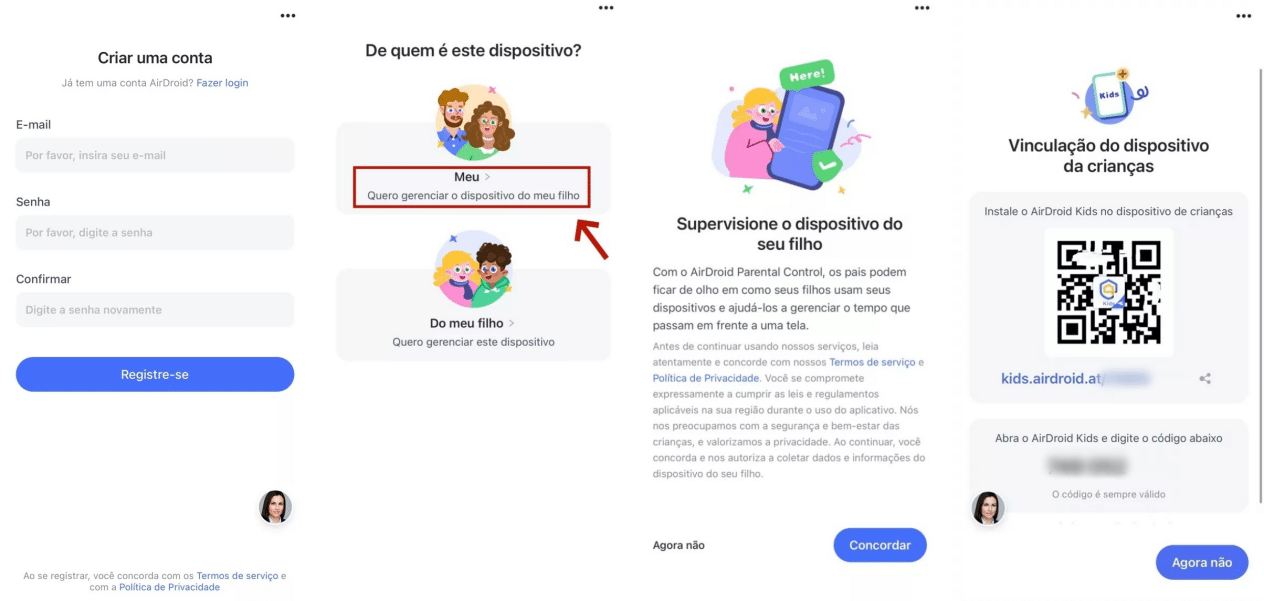Click the blue Agora não button
The width and height of the screenshot is (1264, 601).
pos(1202,562)
